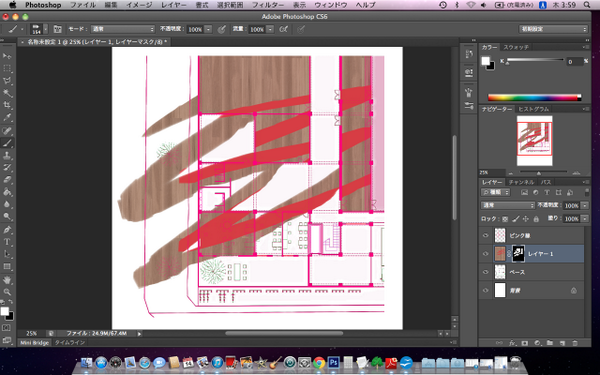Select the Horizontal Type tool

(x=7, y=242)
